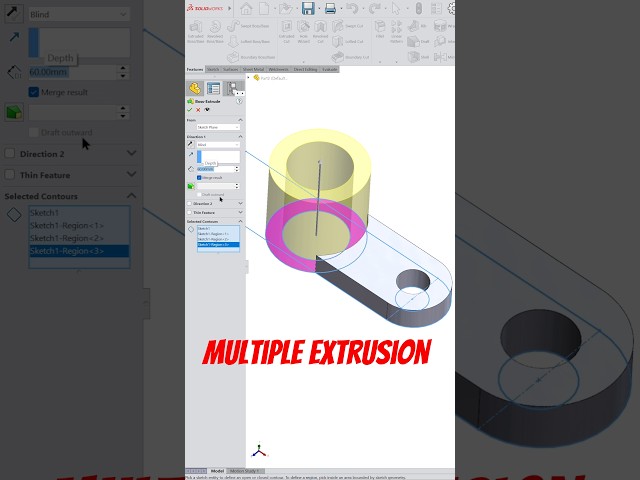Choose the Revolved Boss/Base tool
The width and height of the screenshot is (640, 480).
(x=215, y=32)
